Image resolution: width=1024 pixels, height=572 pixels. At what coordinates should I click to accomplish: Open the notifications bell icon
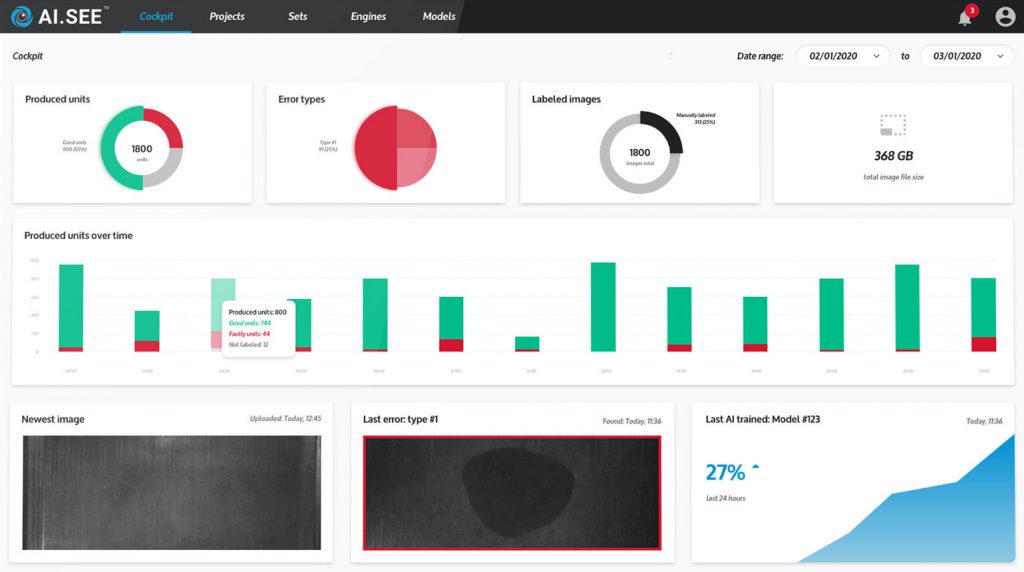965,17
